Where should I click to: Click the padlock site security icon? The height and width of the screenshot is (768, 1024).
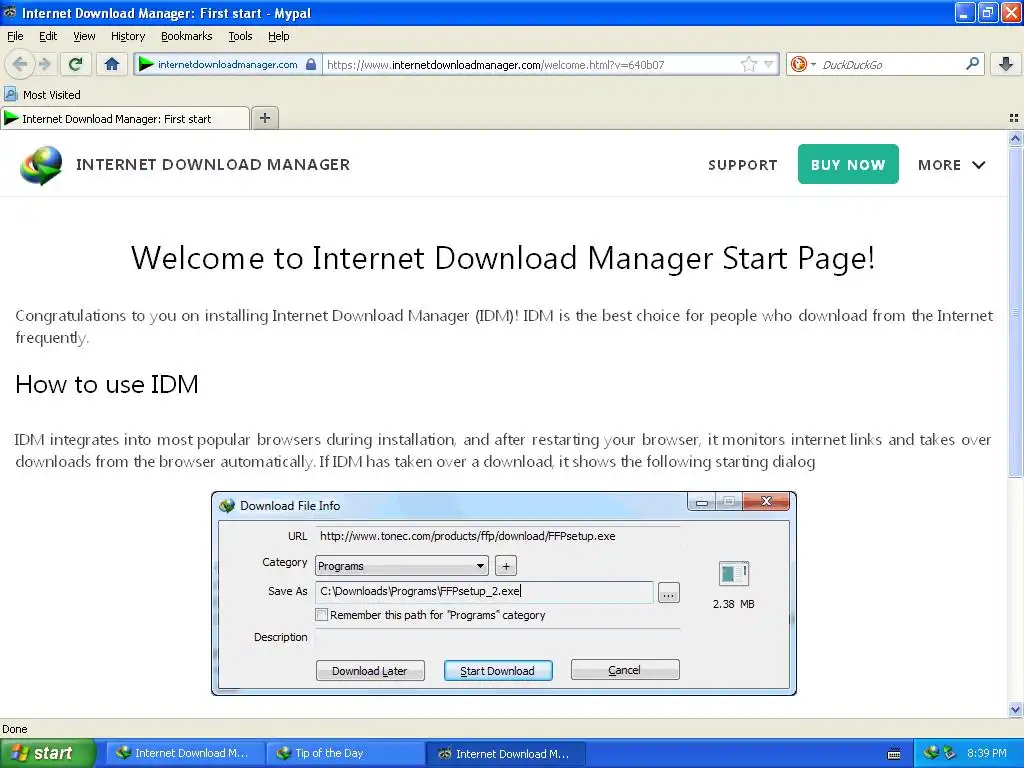click(311, 64)
